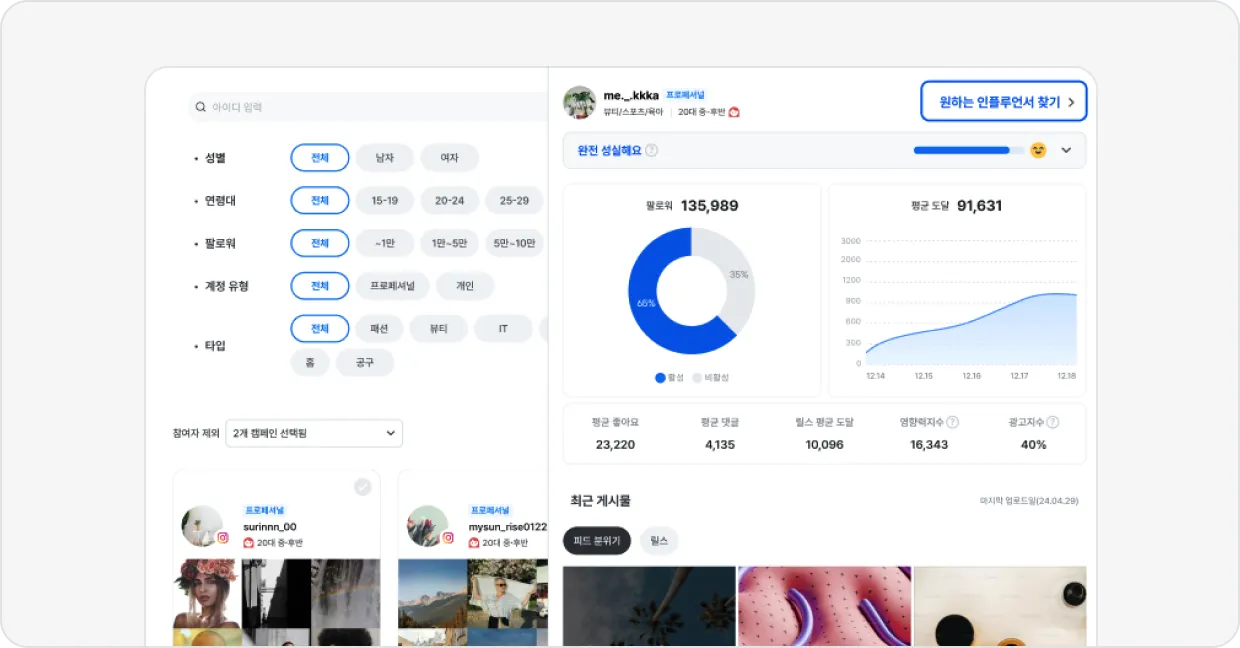The image size is (1240, 648).
Task: Select the IT type filter
Action: click(x=503, y=329)
